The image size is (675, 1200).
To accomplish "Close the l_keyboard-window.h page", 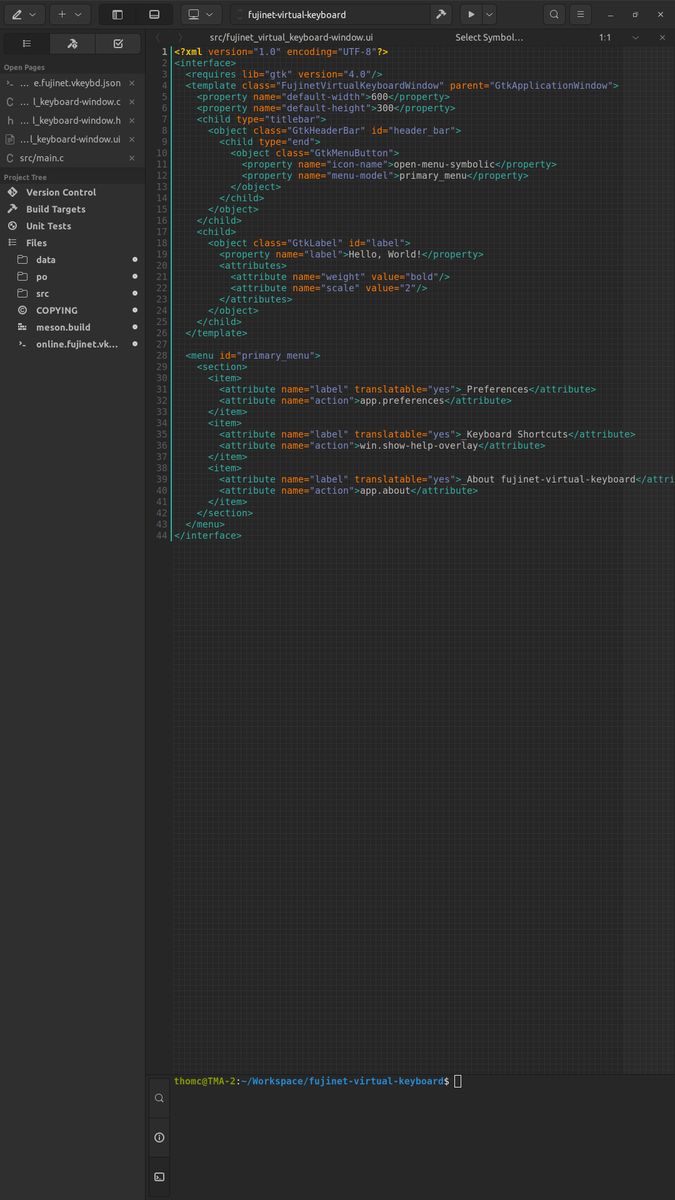I will (132, 120).
